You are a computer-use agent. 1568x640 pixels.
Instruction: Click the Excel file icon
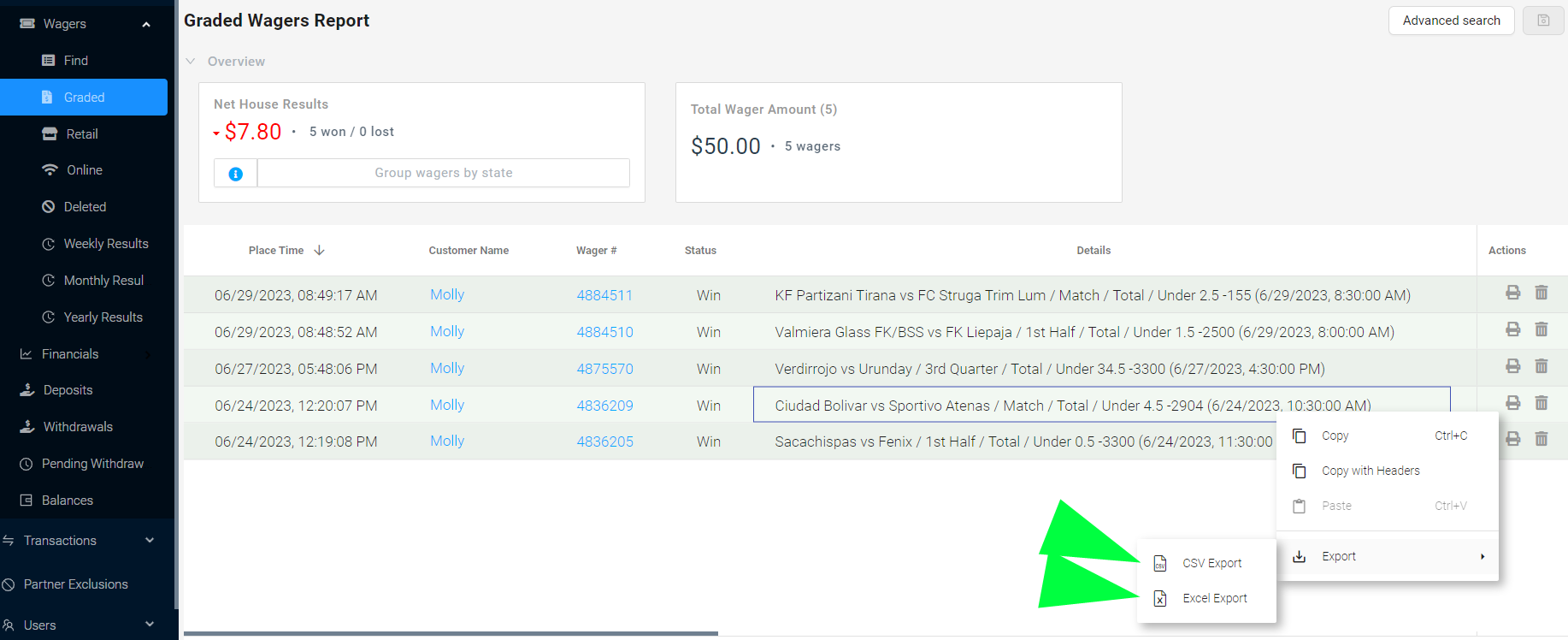(1160, 598)
